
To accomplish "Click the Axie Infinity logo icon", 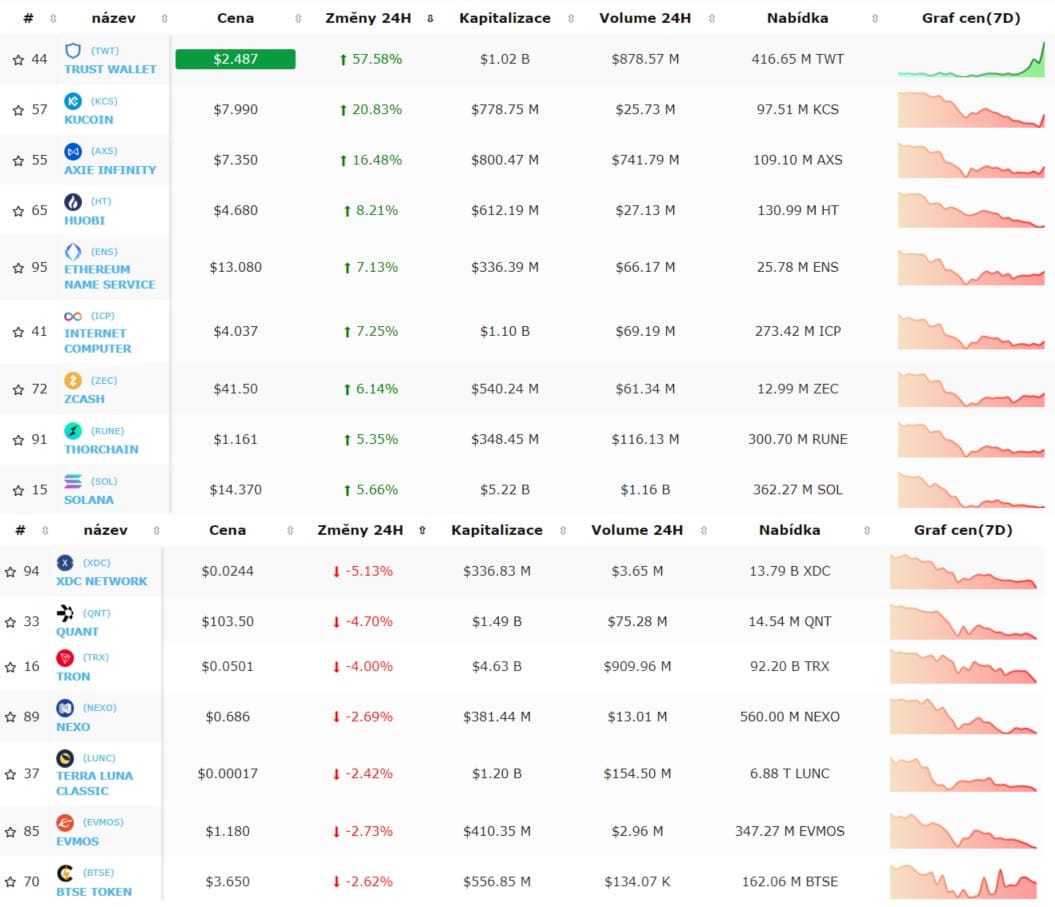I will [x=73, y=151].
